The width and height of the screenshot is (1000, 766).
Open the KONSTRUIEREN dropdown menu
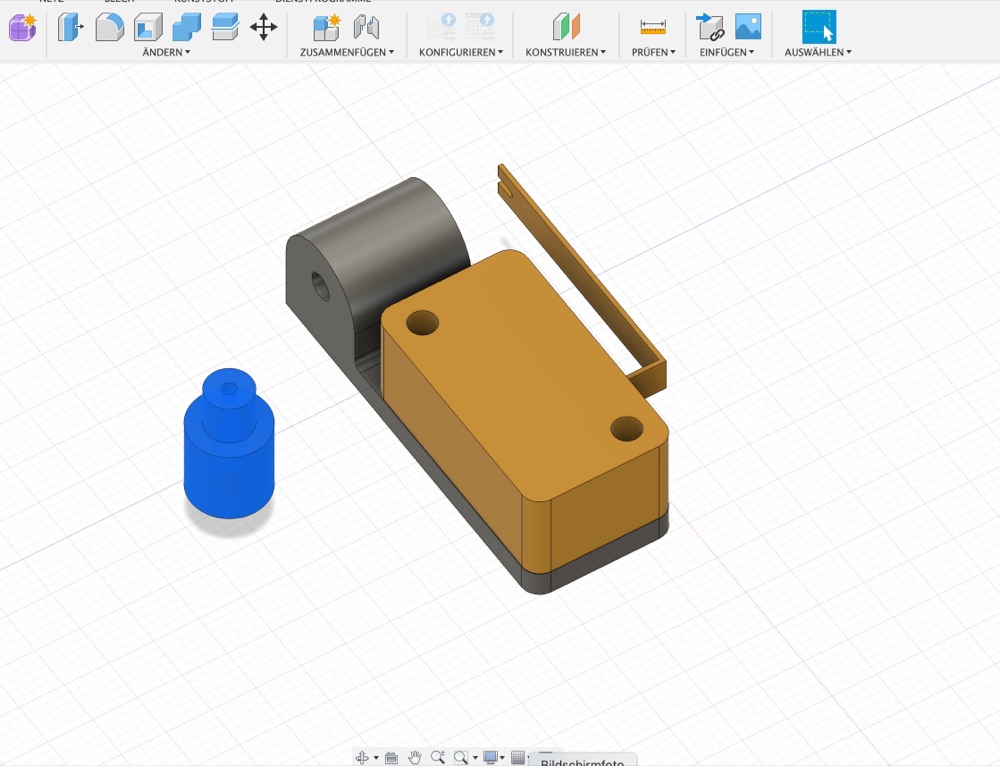566,52
